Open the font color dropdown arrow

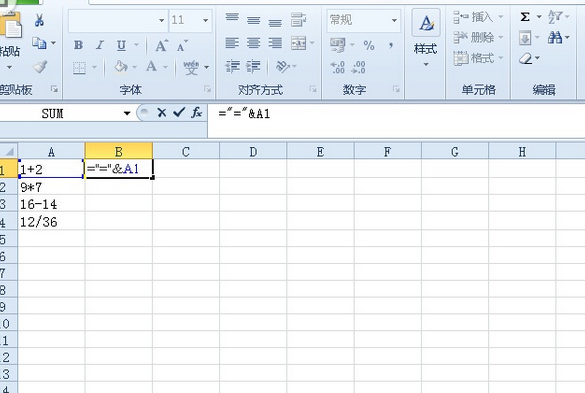(x=165, y=67)
